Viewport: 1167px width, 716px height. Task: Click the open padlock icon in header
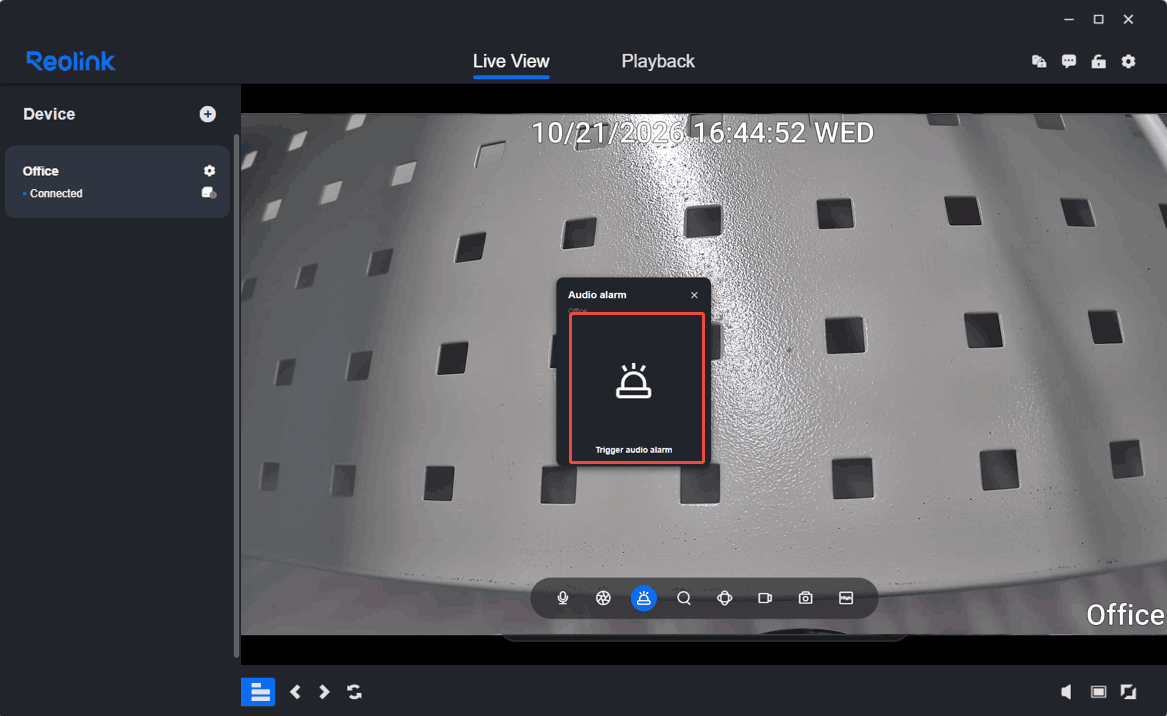click(x=1099, y=61)
